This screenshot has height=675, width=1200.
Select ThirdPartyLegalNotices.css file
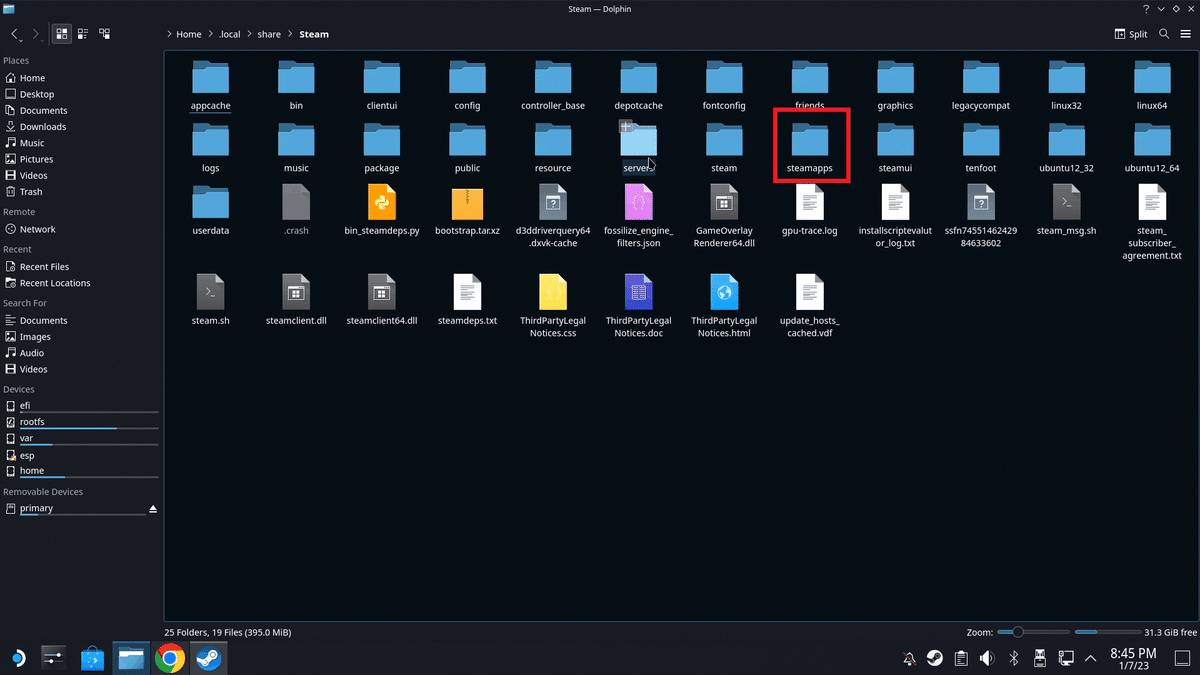click(x=553, y=306)
